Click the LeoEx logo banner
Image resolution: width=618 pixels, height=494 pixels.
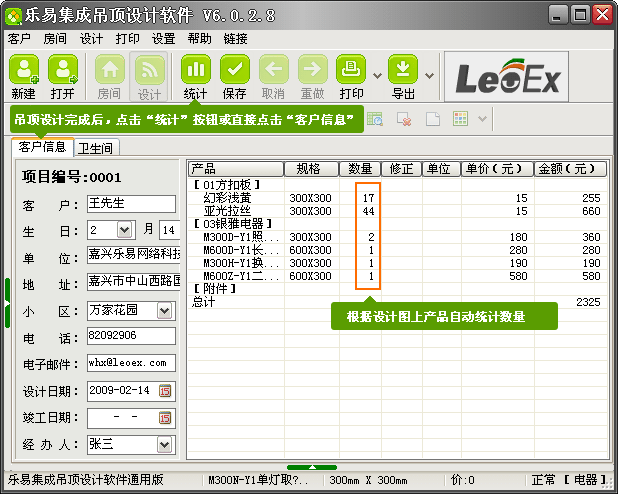[x=510, y=77]
